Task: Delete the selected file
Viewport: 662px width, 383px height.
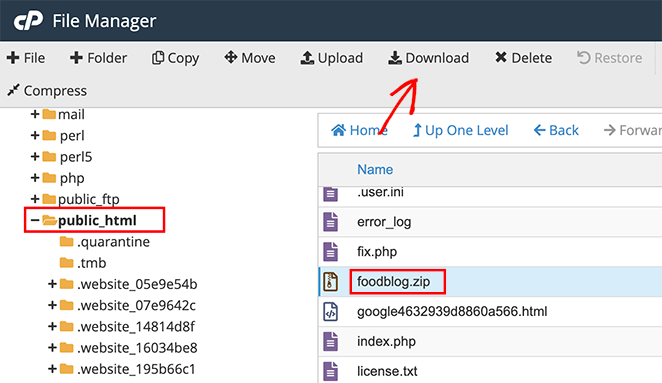Action: point(524,58)
